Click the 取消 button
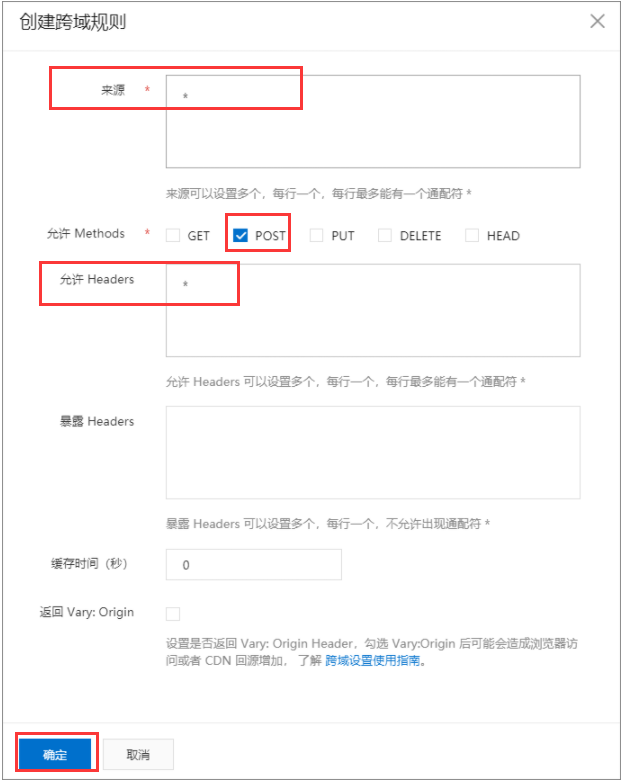This screenshot has height=781, width=622. pyautogui.click(x=138, y=754)
